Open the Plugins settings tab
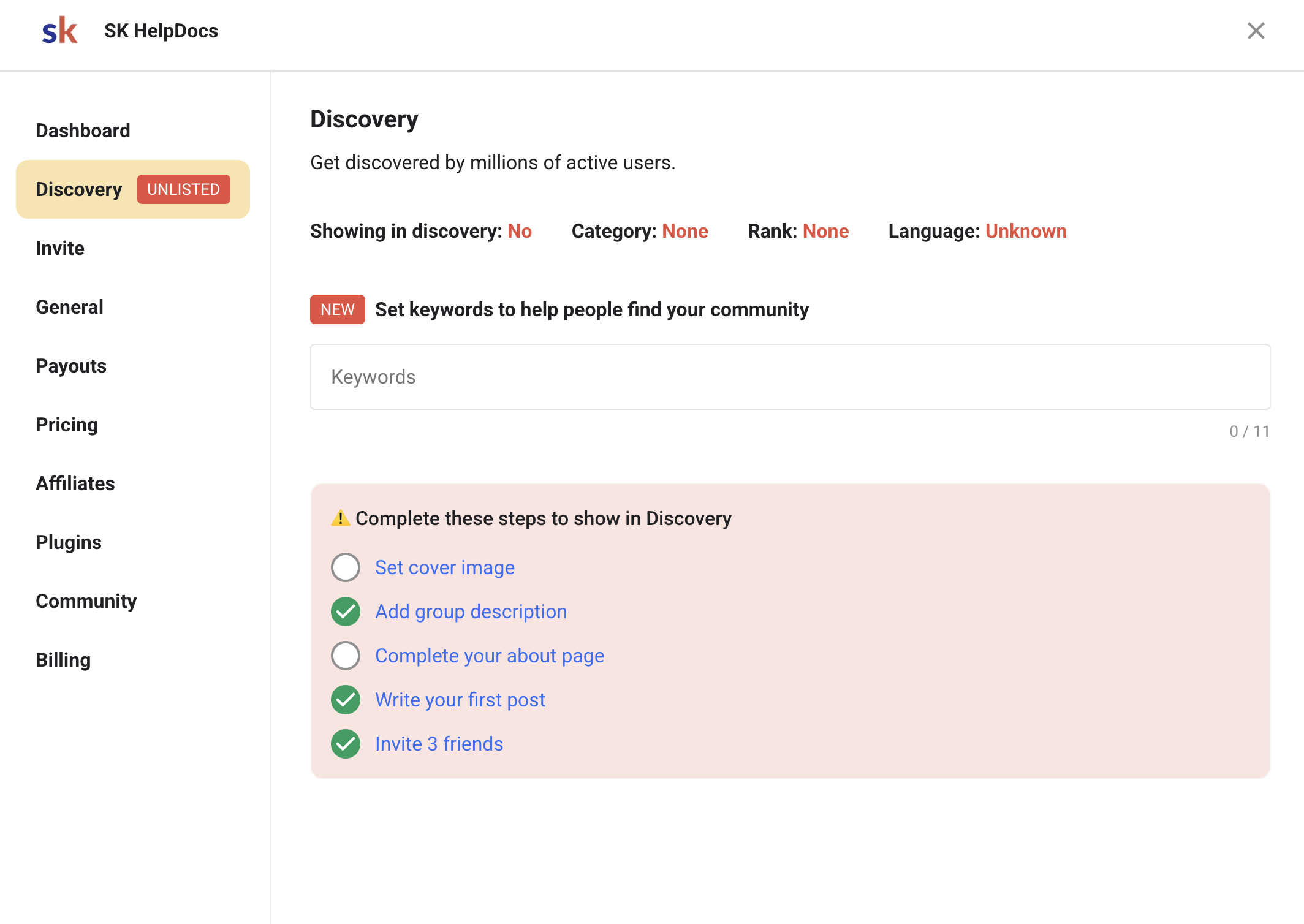The image size is (1304, 924). 69,542
